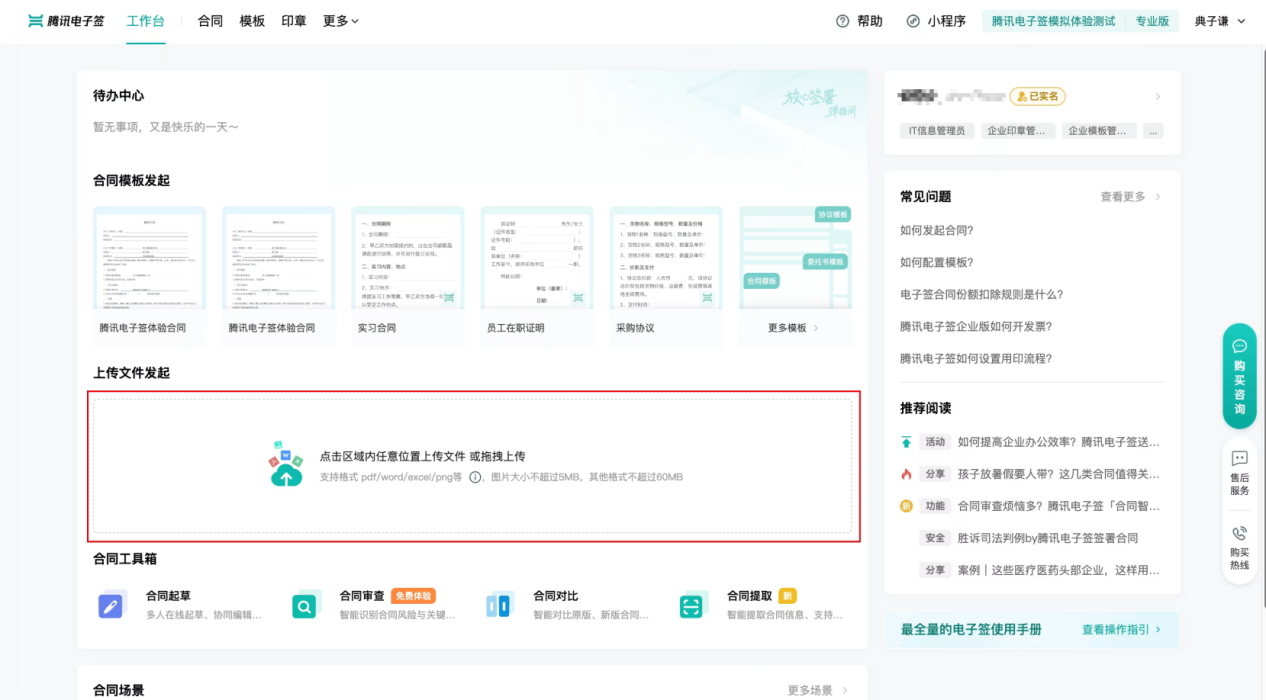The height and width of the screenshot is (700, 1266).
Task: Open 腾讯电子签企业版如何开发票? question
Action: 976,326
